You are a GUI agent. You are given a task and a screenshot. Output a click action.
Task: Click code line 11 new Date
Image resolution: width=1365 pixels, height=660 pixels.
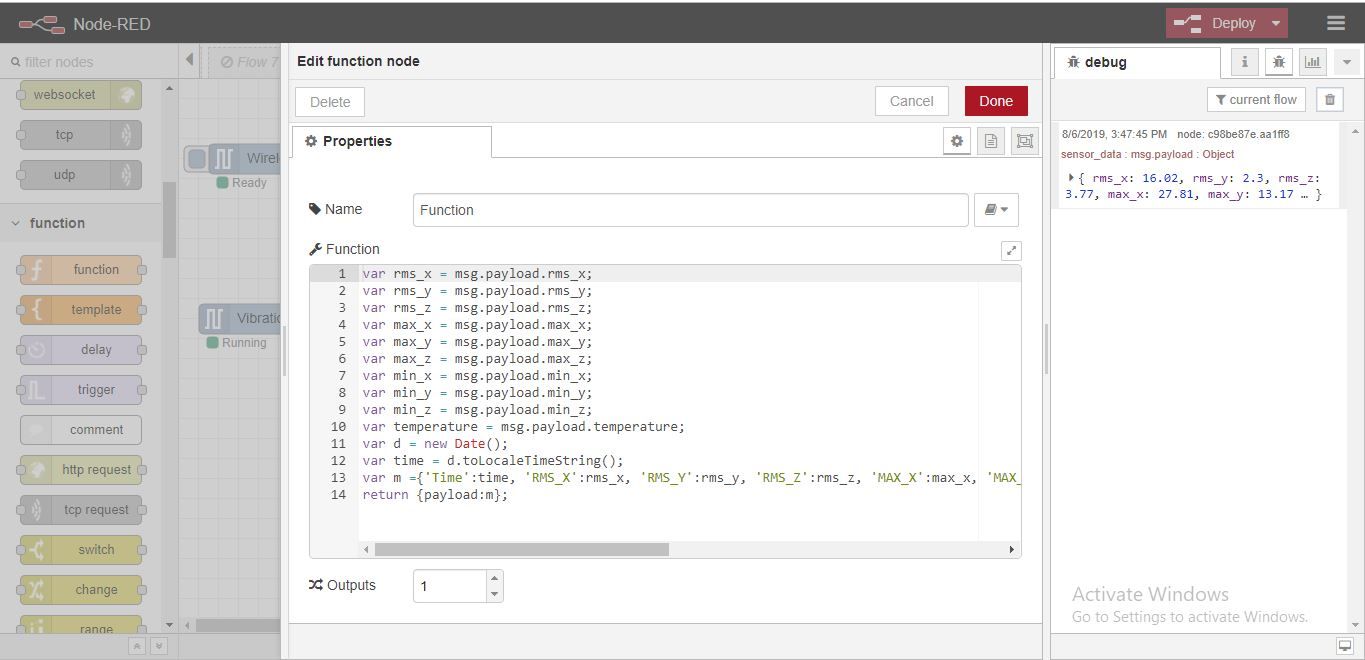[x=435, y=444]
